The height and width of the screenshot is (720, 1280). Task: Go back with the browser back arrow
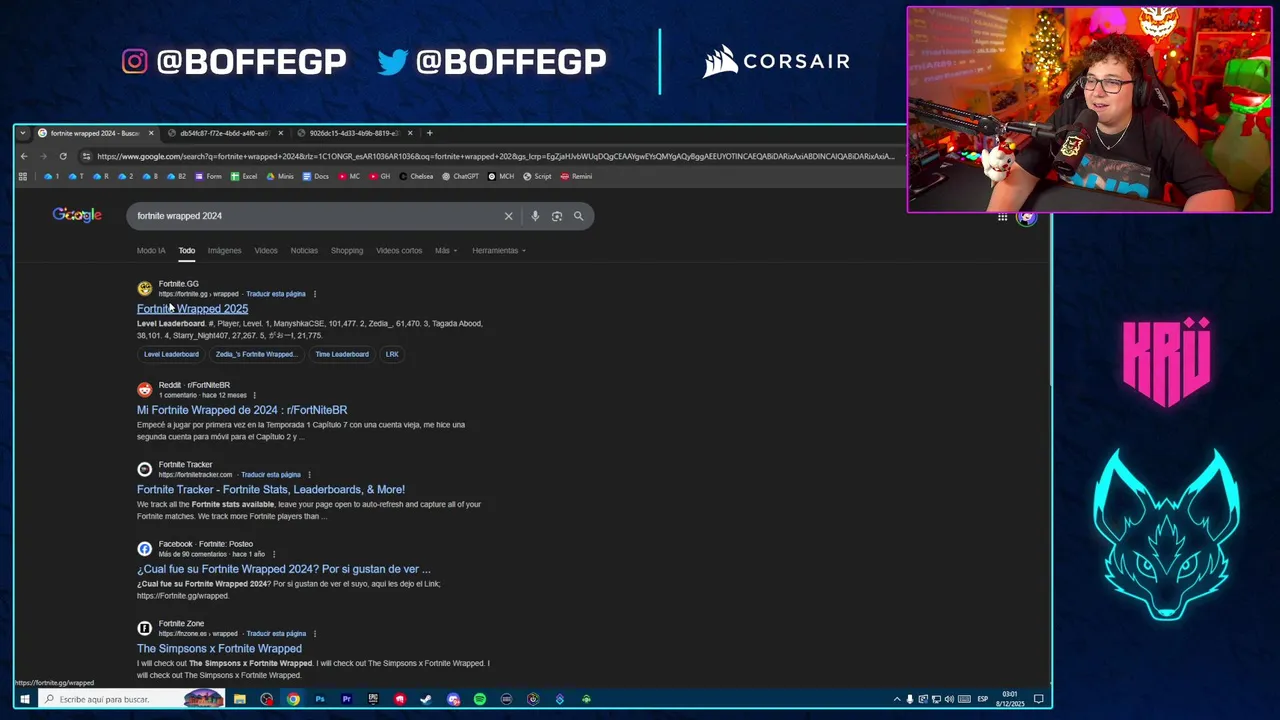(x=24, y=156)
